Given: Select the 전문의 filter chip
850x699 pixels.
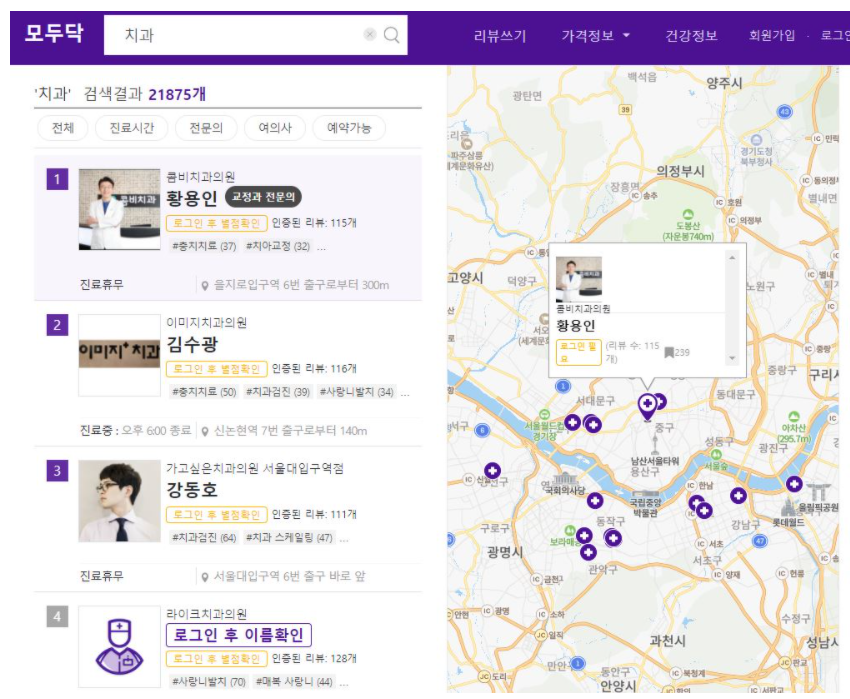Looking at the screenshot, I should point(206,128).
